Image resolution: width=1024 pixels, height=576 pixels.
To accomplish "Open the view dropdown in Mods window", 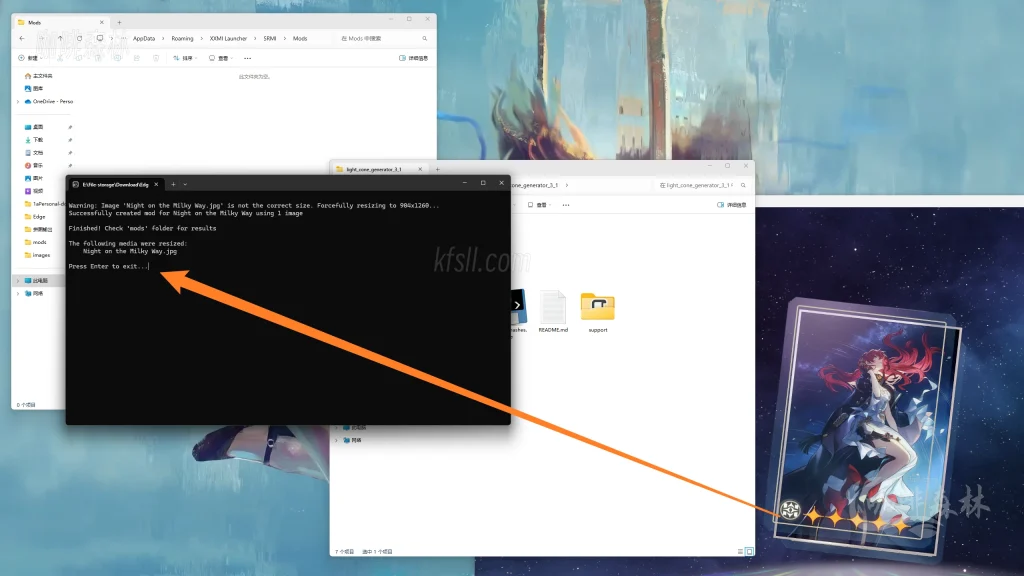I will [x=221, y=58].
